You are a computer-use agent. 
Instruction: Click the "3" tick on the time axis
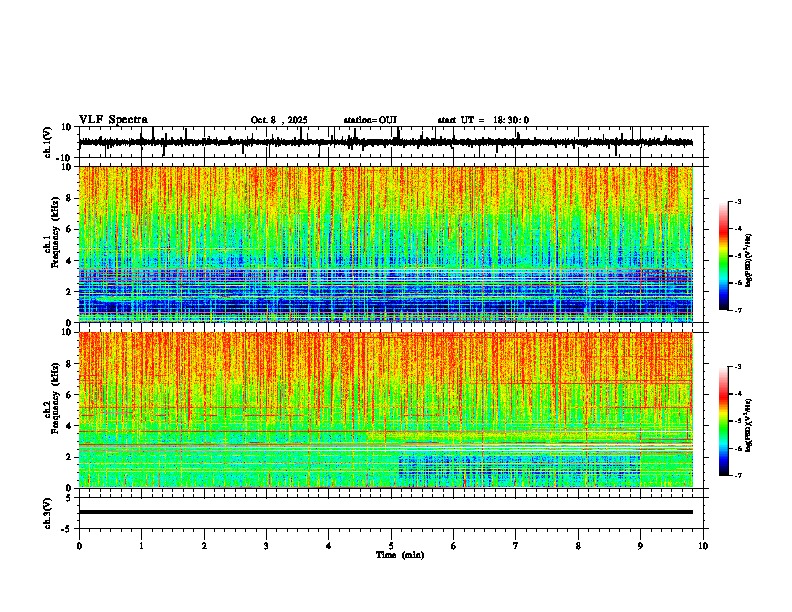tap(266, 546)
